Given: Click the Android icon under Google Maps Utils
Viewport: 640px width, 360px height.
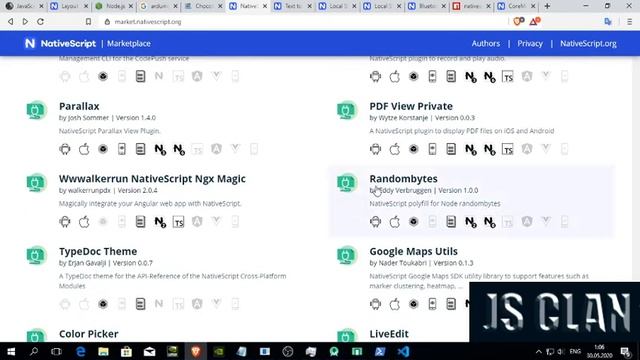Looking at the screenshot, I should point(376,304).
